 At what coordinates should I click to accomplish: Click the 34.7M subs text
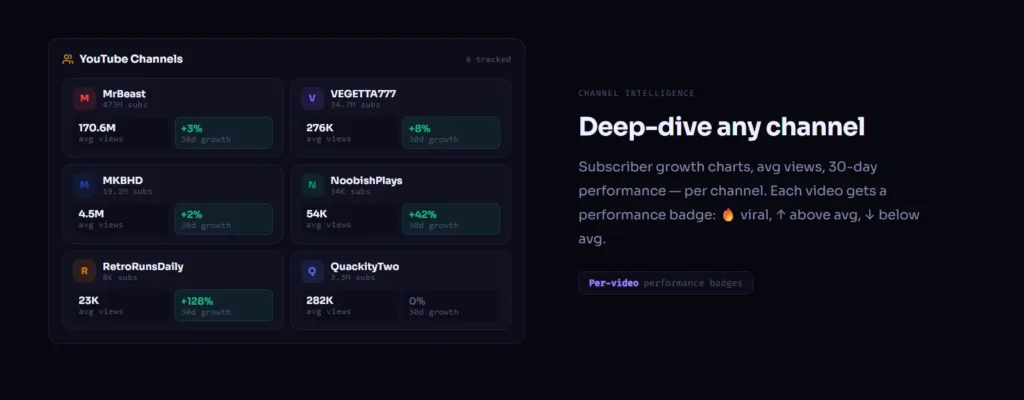click(x=355, y=105)
